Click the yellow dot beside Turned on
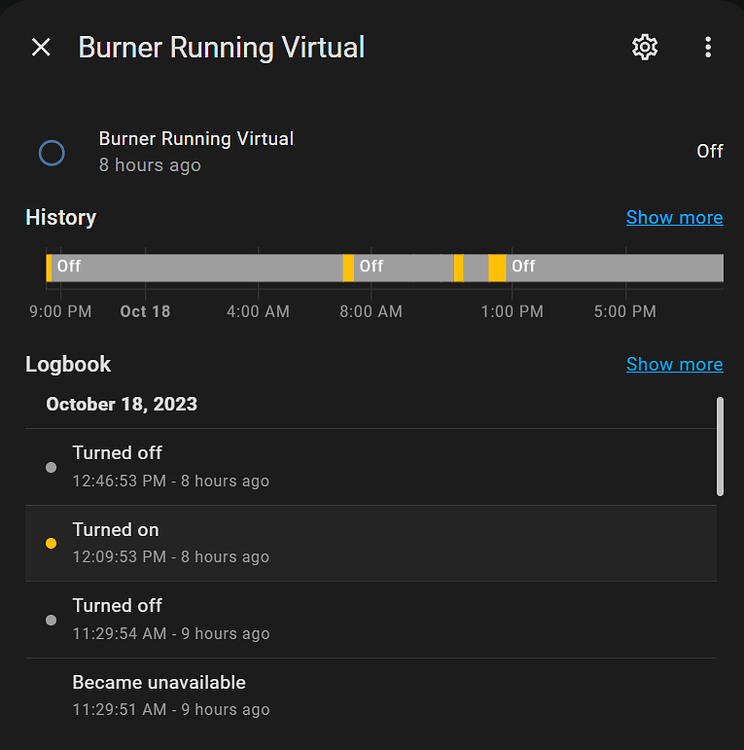 pyautogui.click(x=51, y=543)
